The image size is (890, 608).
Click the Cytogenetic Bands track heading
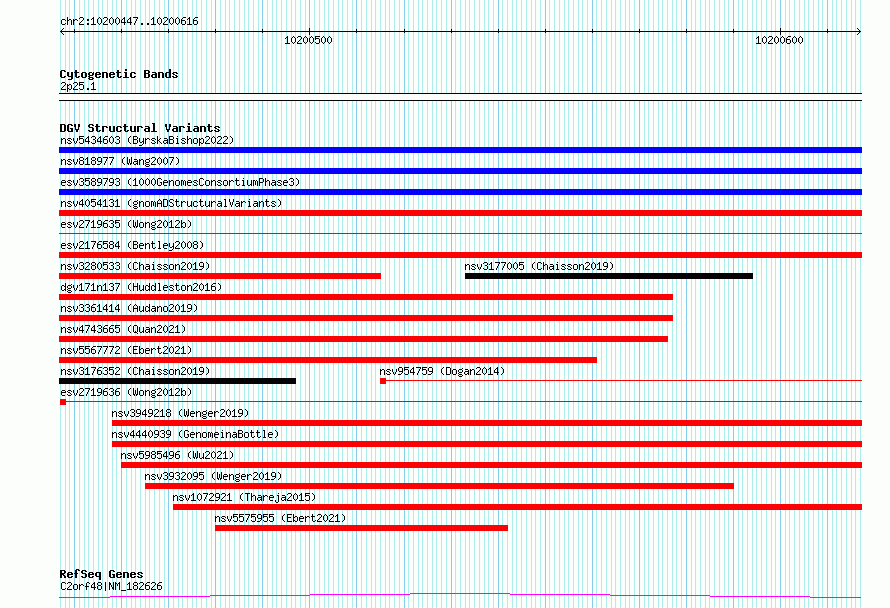pos(119,74)
